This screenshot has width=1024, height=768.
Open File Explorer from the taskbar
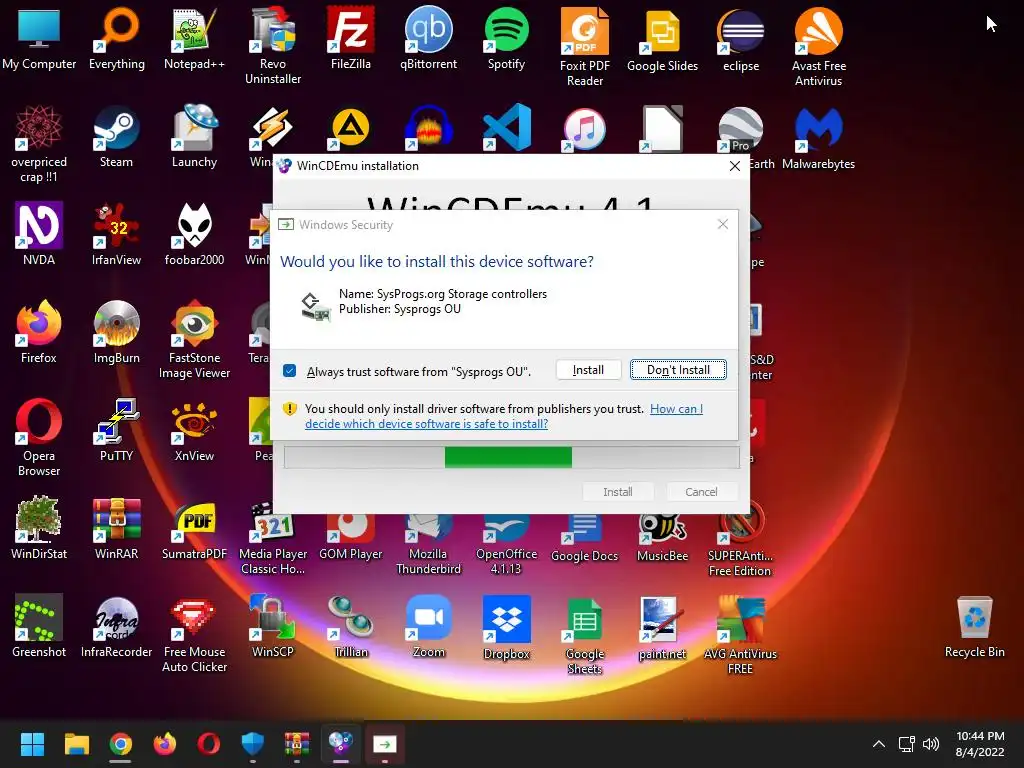tap(76, 744)
